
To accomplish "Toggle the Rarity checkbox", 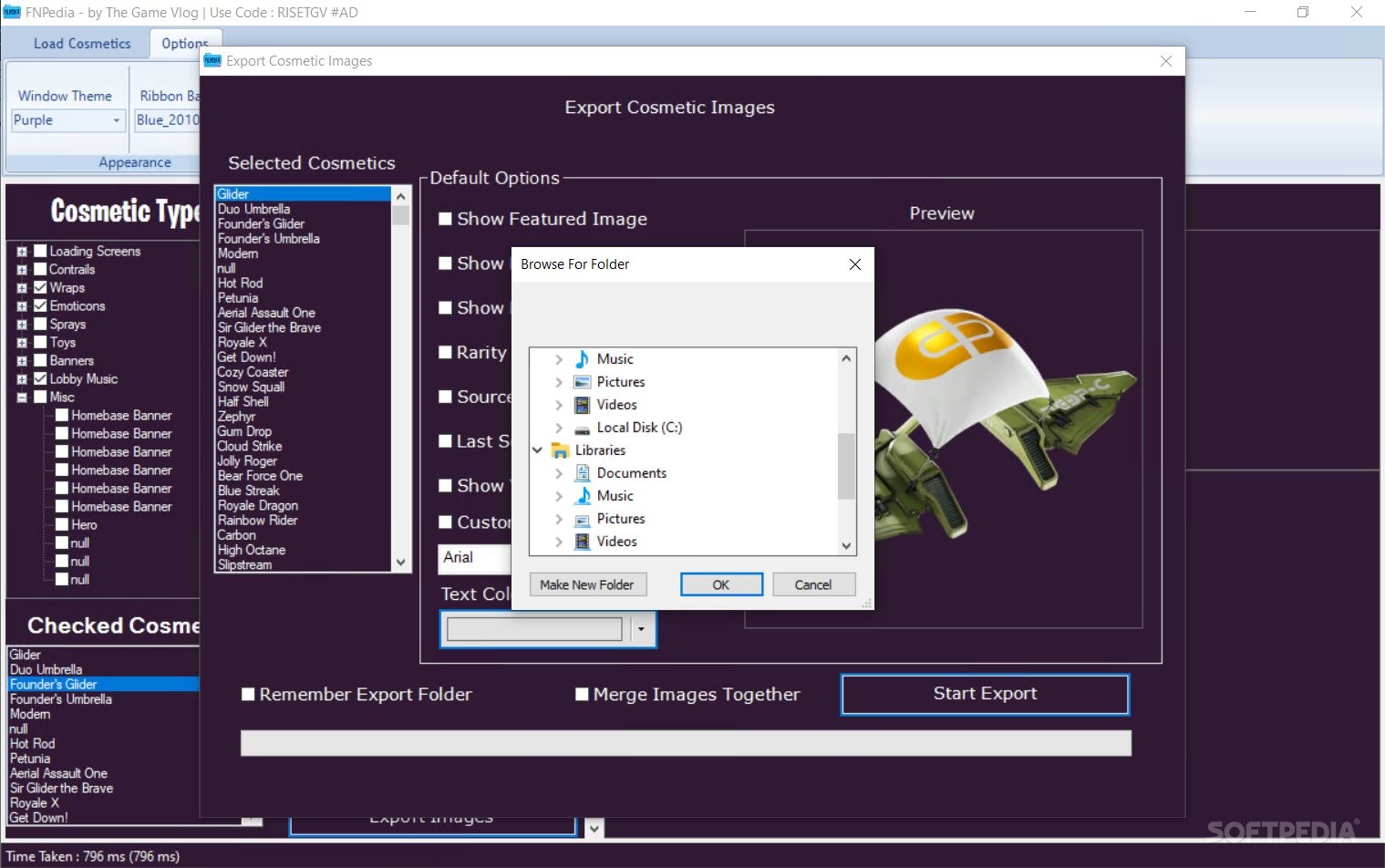I will coord(445,352).
